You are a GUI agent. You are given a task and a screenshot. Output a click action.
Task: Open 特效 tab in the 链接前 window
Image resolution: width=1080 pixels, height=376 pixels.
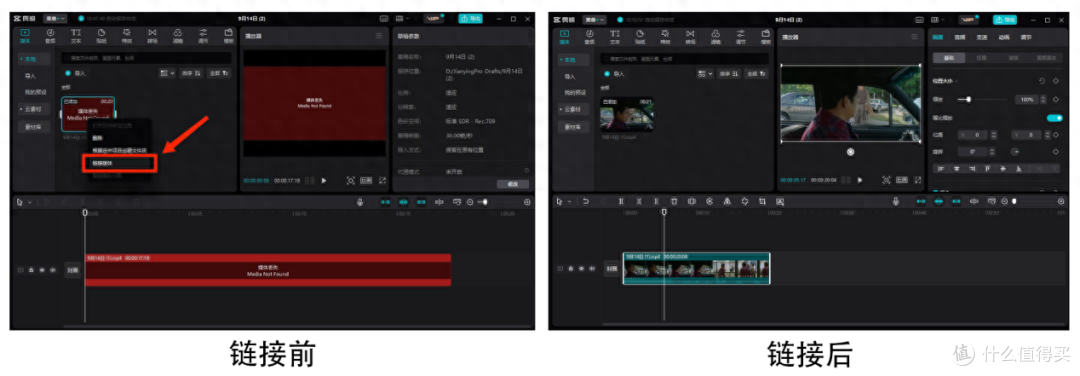click(x=127, y=36)
